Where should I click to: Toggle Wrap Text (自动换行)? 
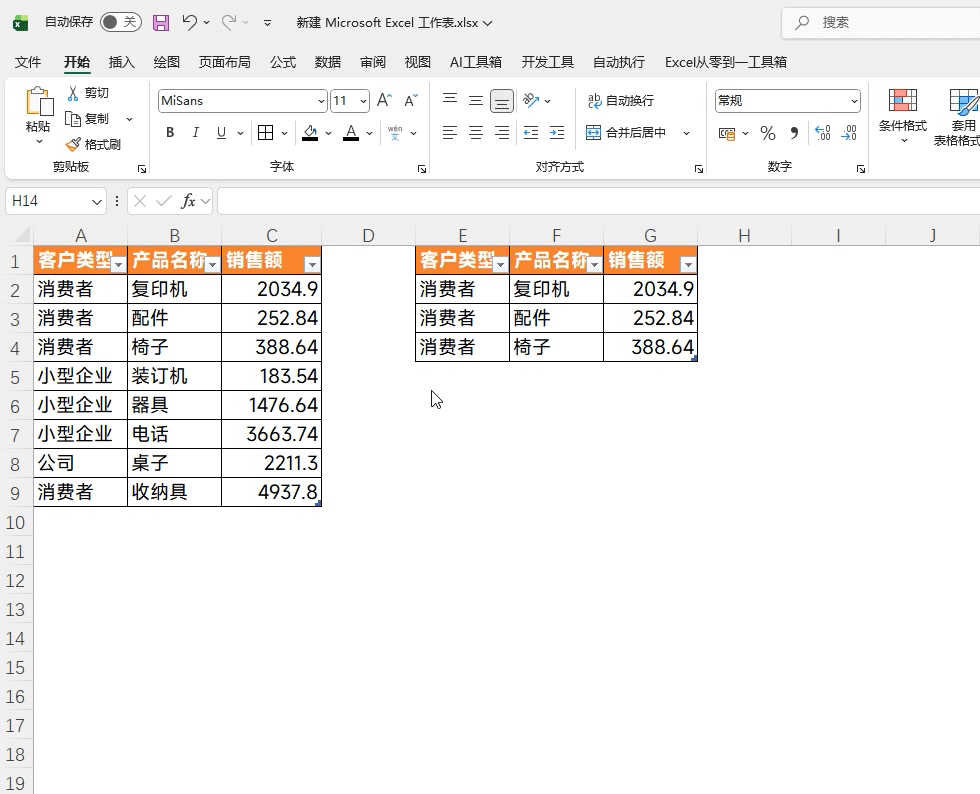[621, 100]
